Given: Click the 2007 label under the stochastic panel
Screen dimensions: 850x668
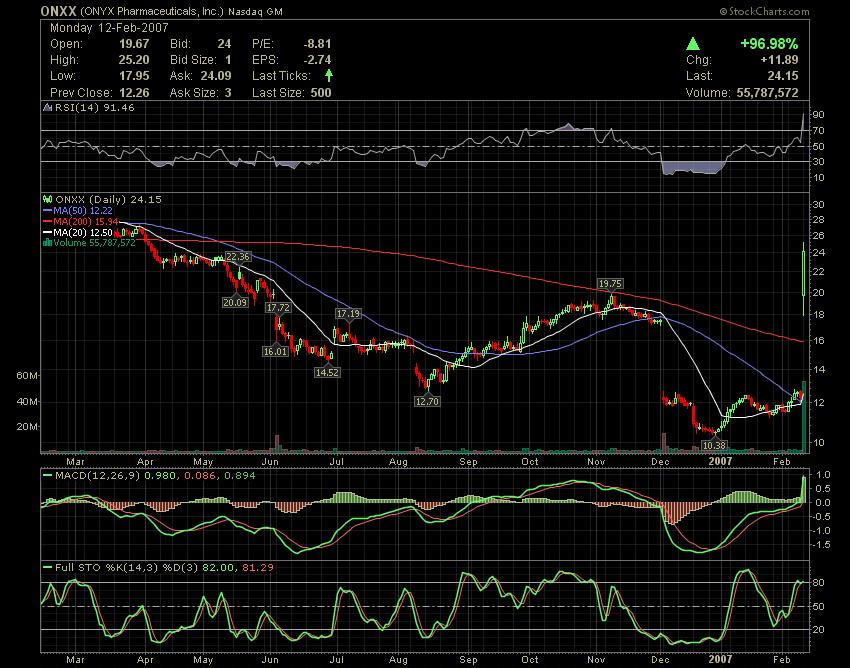Looking at the screenshot, I should 721,660.
